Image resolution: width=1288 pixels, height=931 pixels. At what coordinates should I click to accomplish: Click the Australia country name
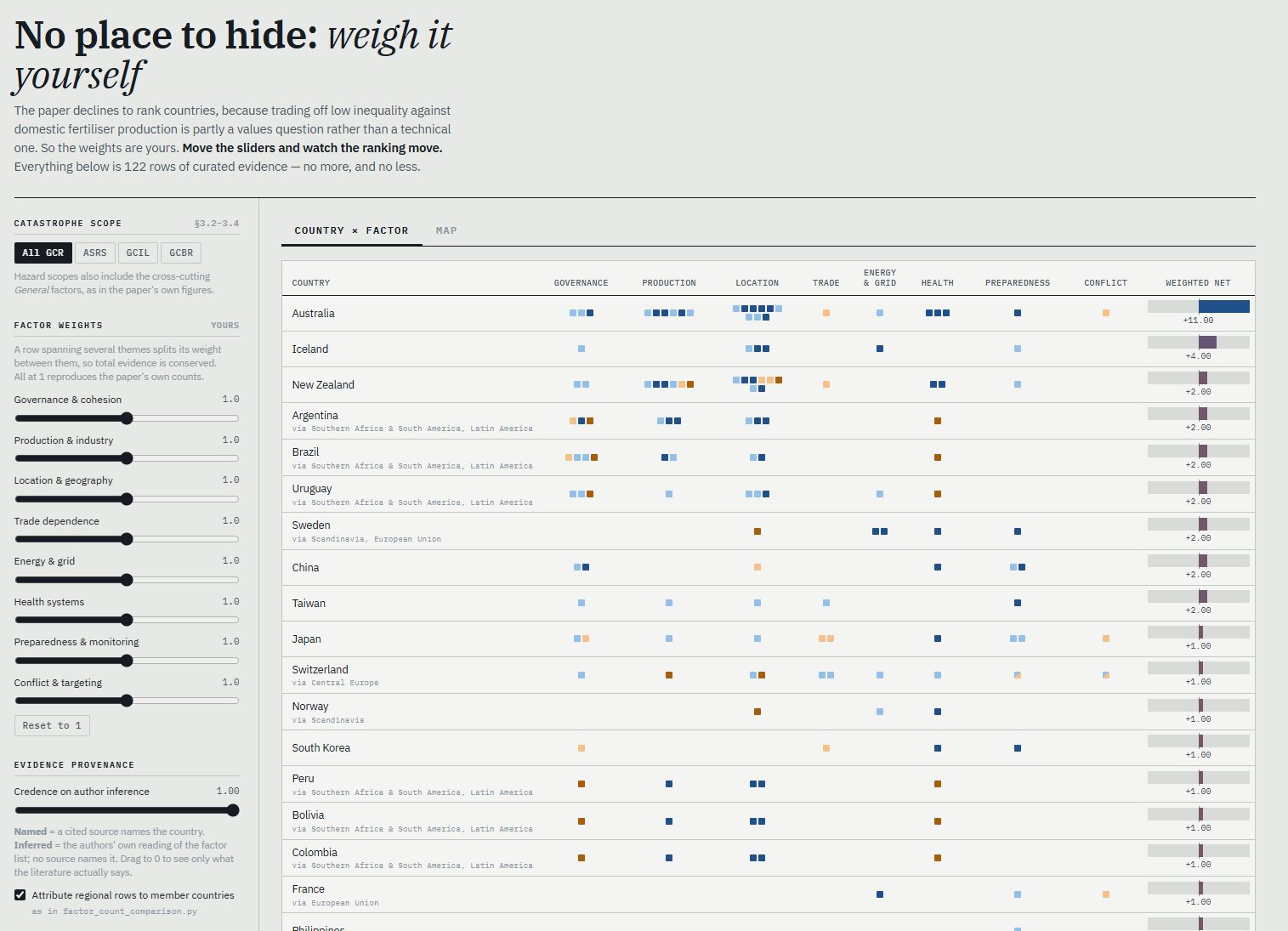(x=313, y=313)
